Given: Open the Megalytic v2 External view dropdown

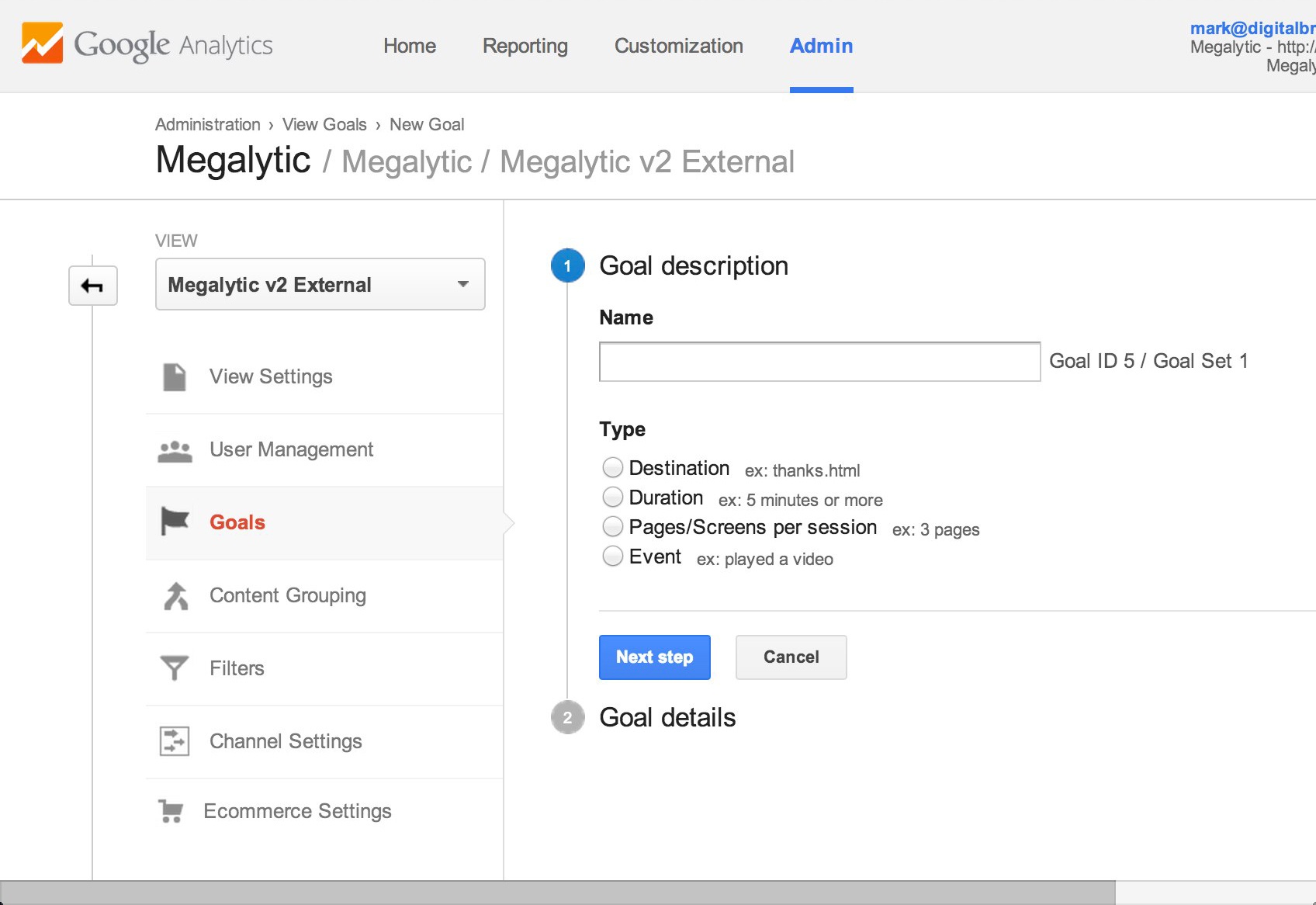Looking at the screenshot, I should point(320,284).
